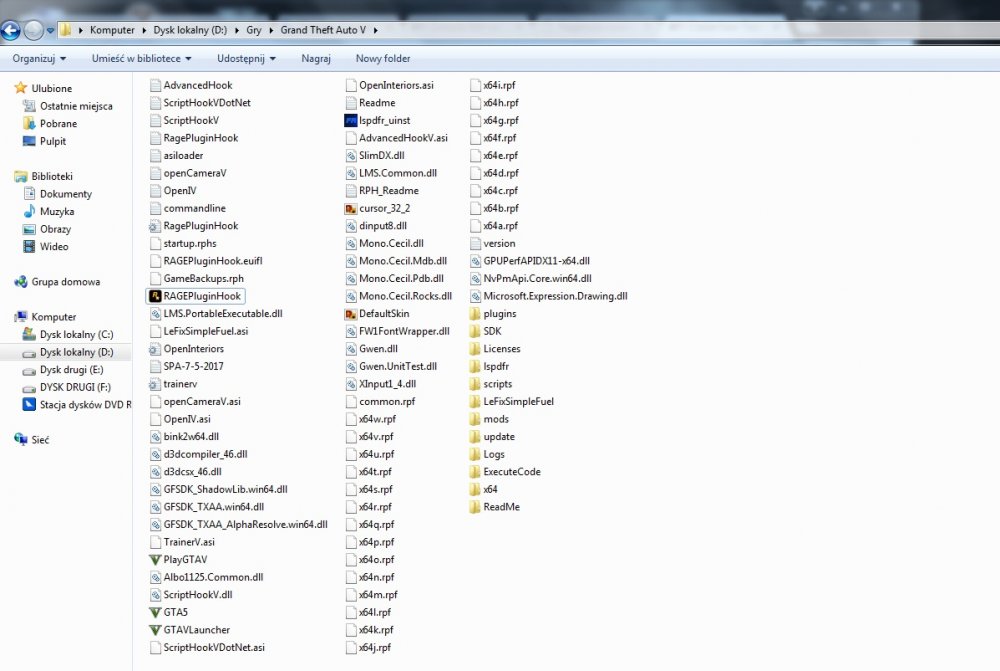Open Stacja dysków DVD in the sidebar
Image resolution: width=1000 pixels, height=671 pixels.
point(85,405)
